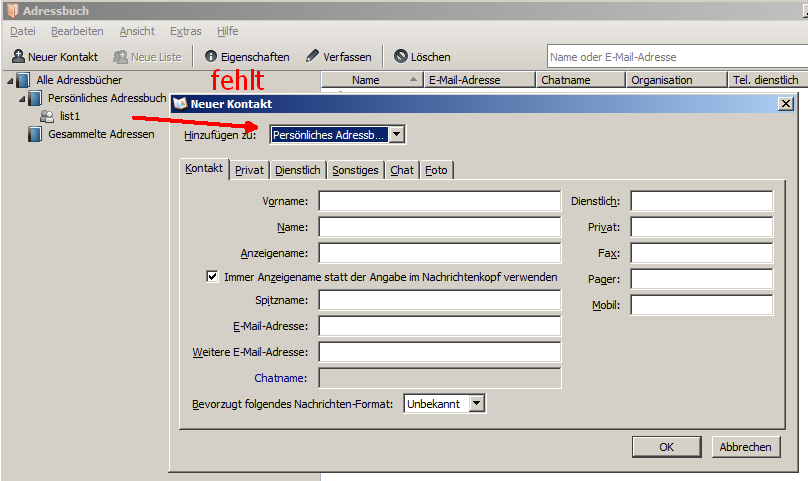808x481 pixels.
Task: Open the Foto tab
Action: point(436,171)
